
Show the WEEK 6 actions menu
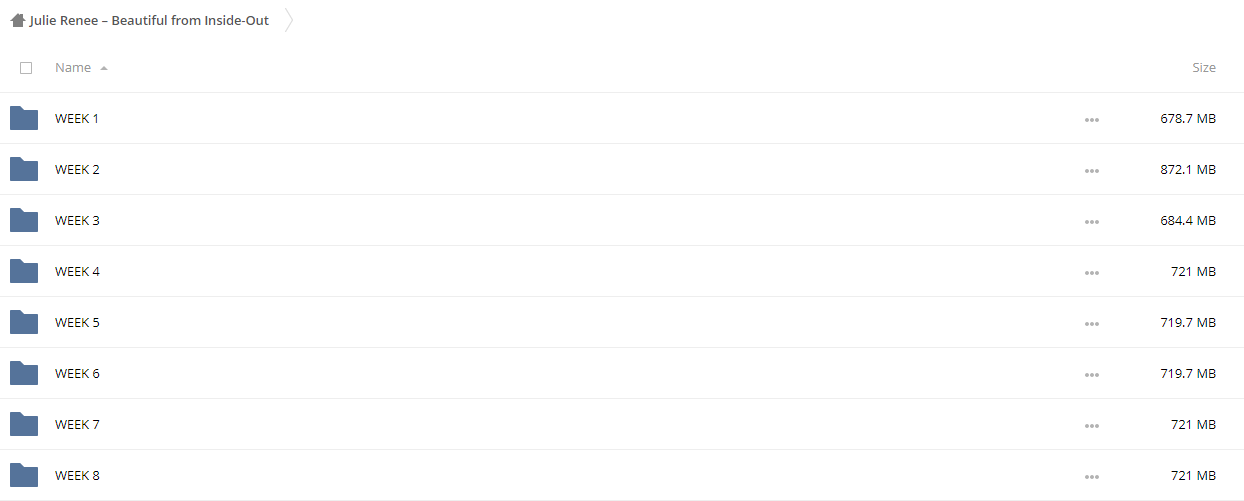(x=1091, y=375)
